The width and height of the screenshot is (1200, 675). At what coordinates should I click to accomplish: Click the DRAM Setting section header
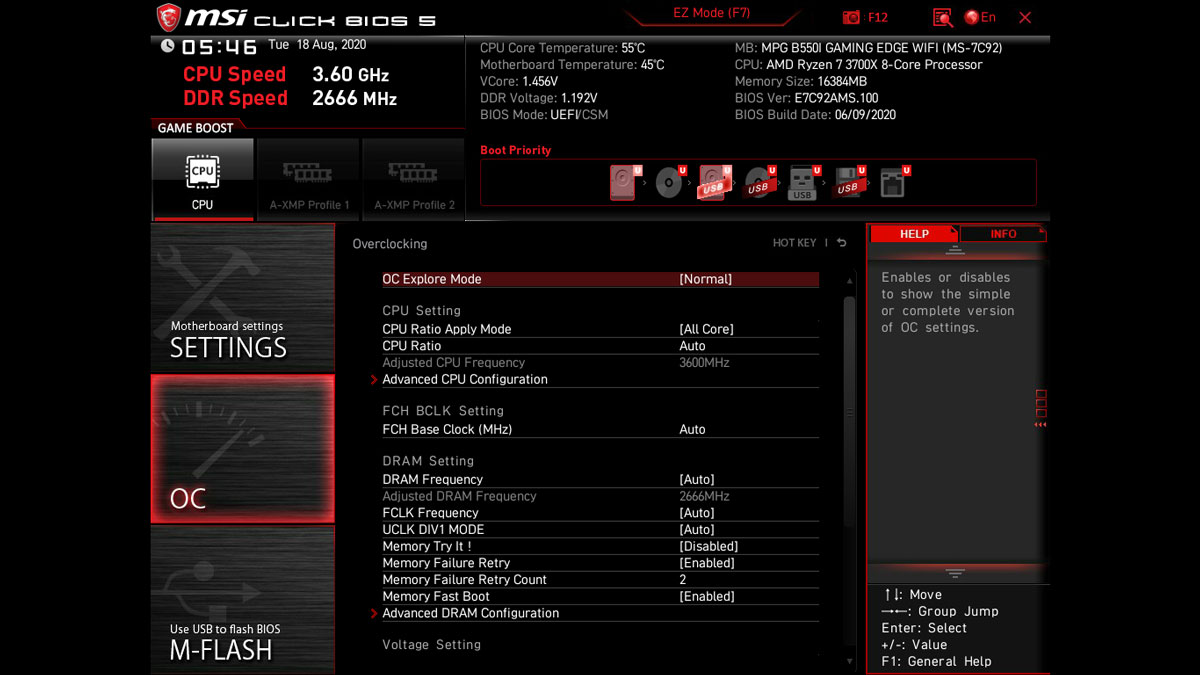pyautogui.click(x=428, y=461)
